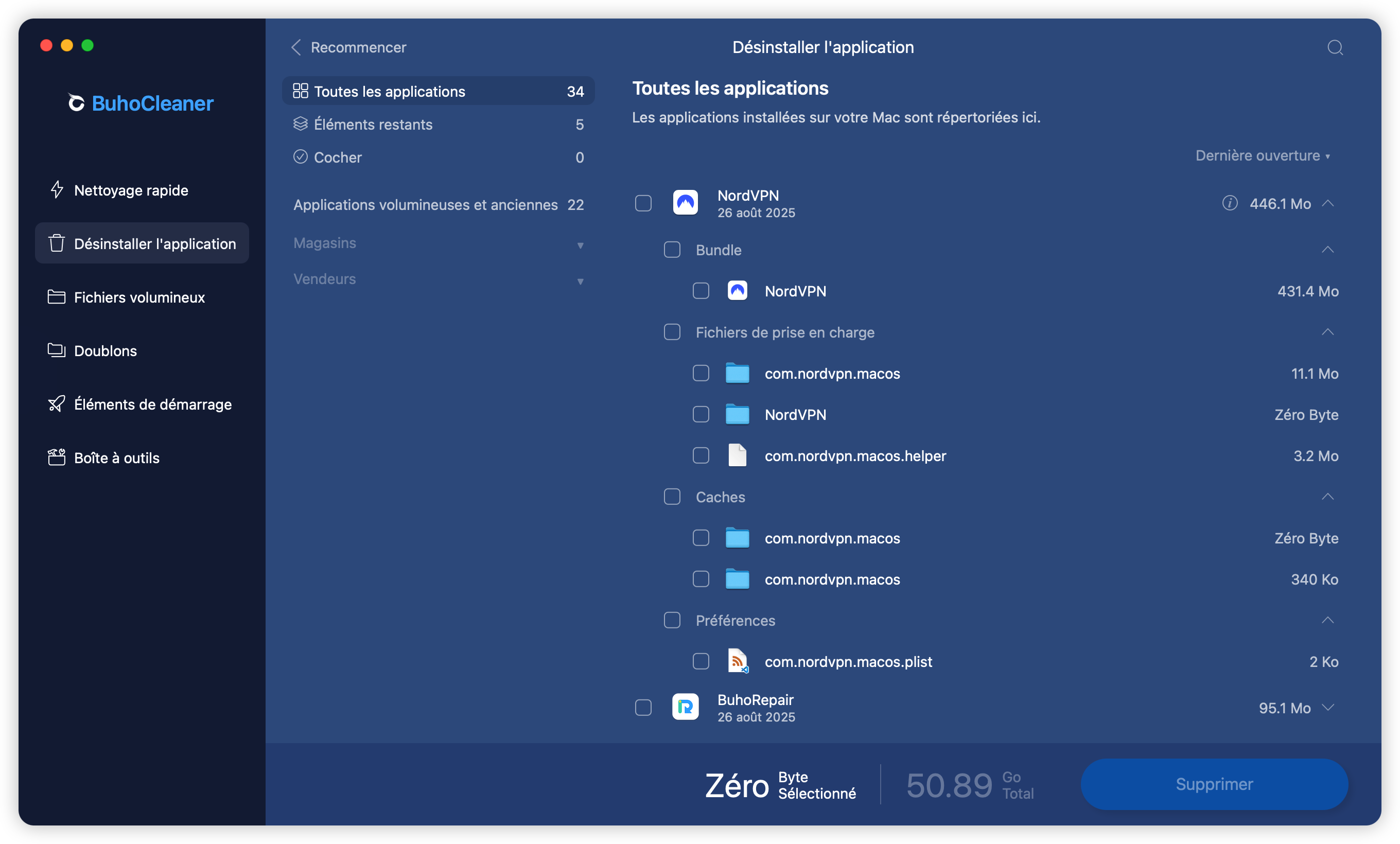This screenshot has height=844, width=1400.
Task: Open the search magnifier icon
Action: [x=1335, y=47]
